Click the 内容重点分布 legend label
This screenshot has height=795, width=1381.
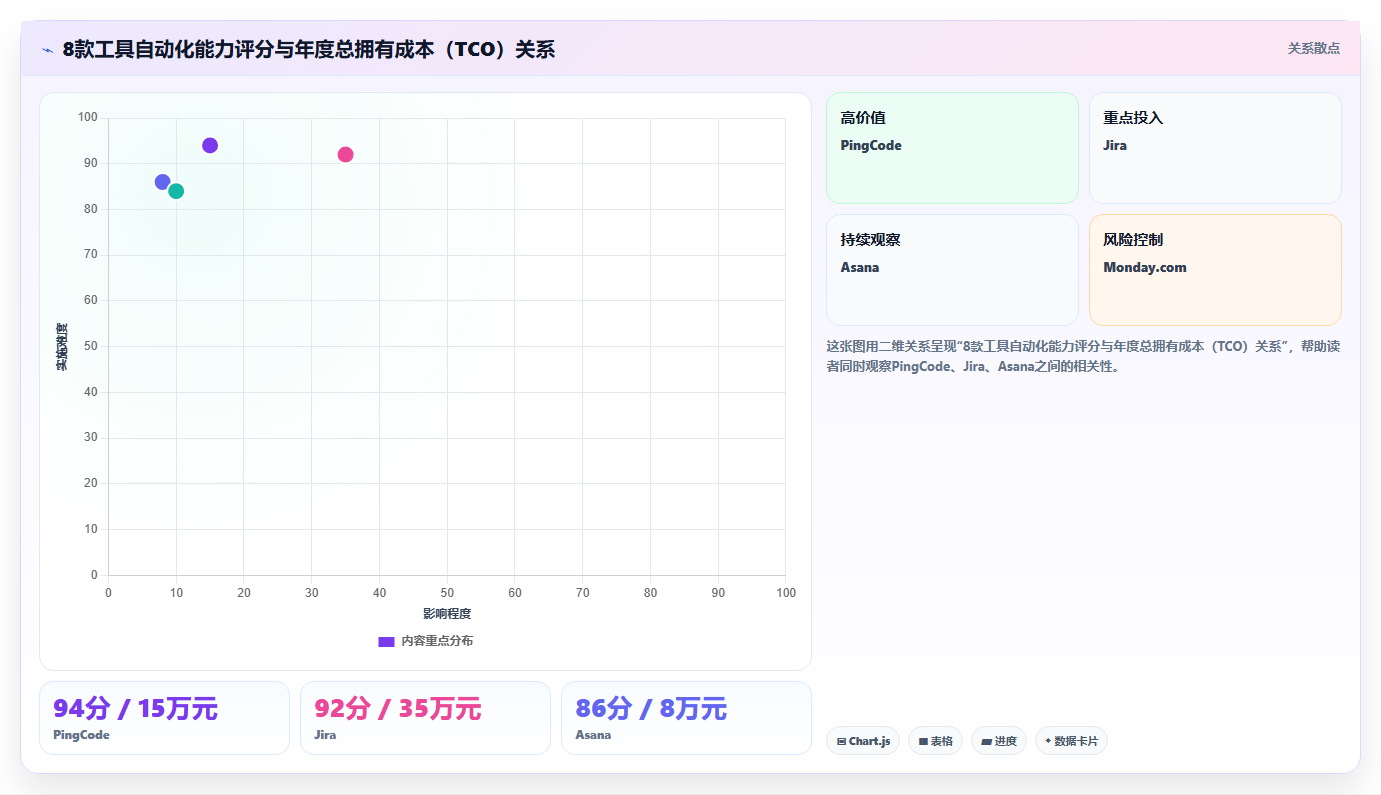click(x=437, y=641)
